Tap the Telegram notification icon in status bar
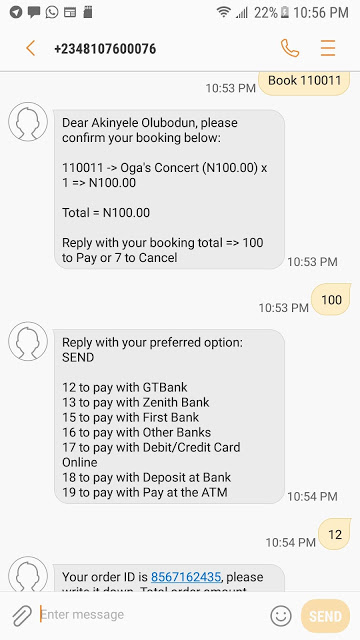The width and height of the screenshot is (360, 640). pos(16,12)
